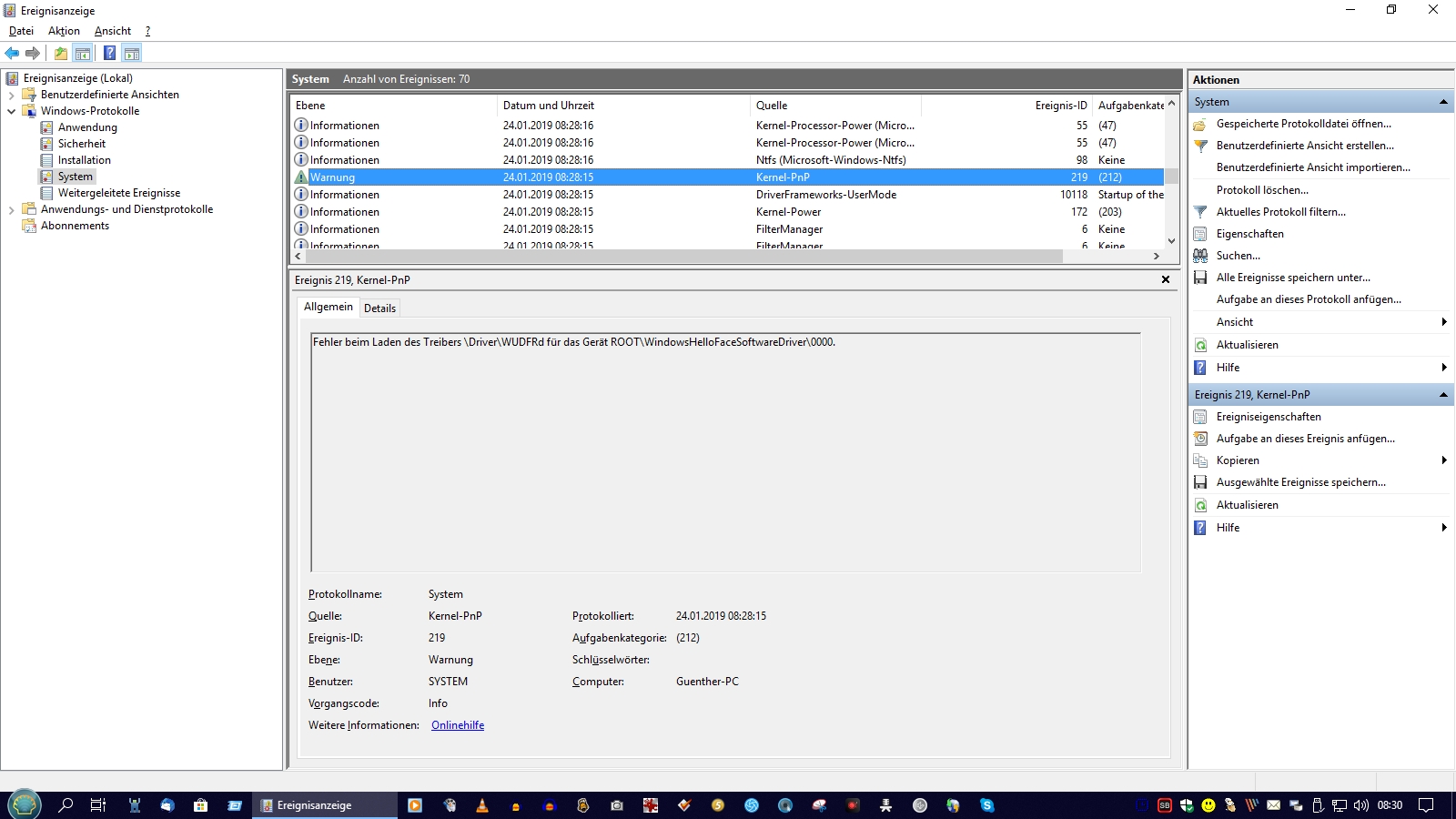
Task: Toggle the console tree visibility toolbar button
Action: click(83, 54)
